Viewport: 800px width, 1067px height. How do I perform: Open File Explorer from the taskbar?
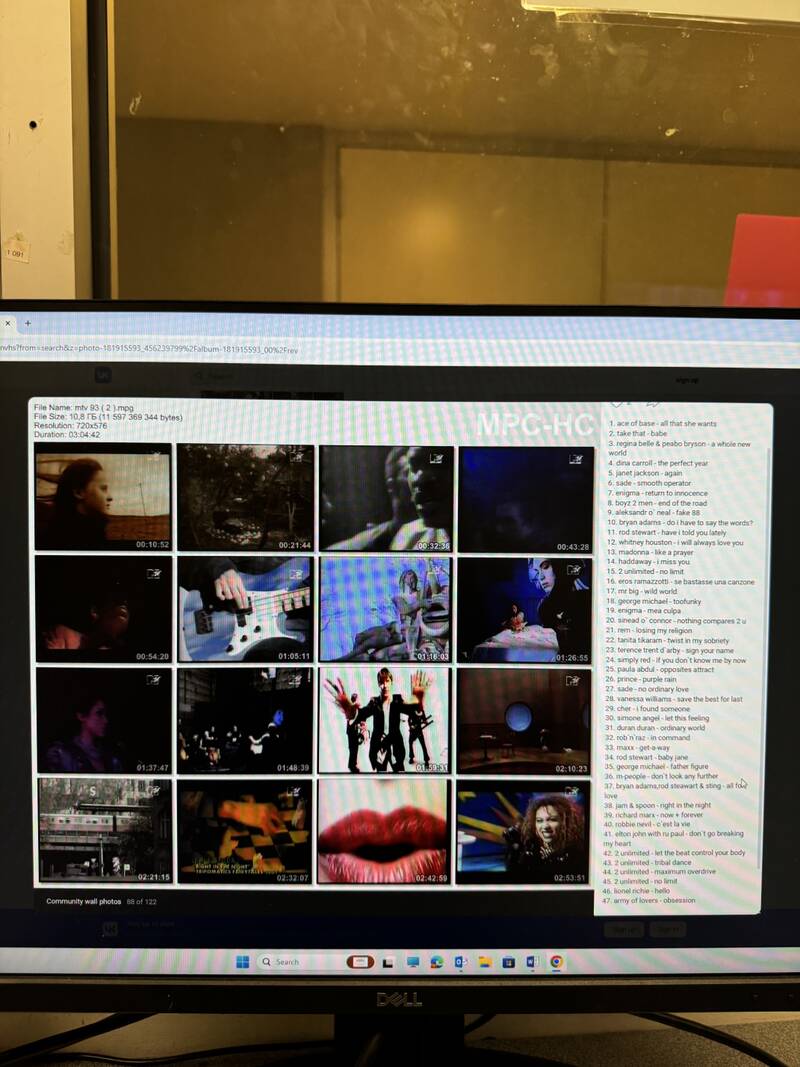point(484,962)
